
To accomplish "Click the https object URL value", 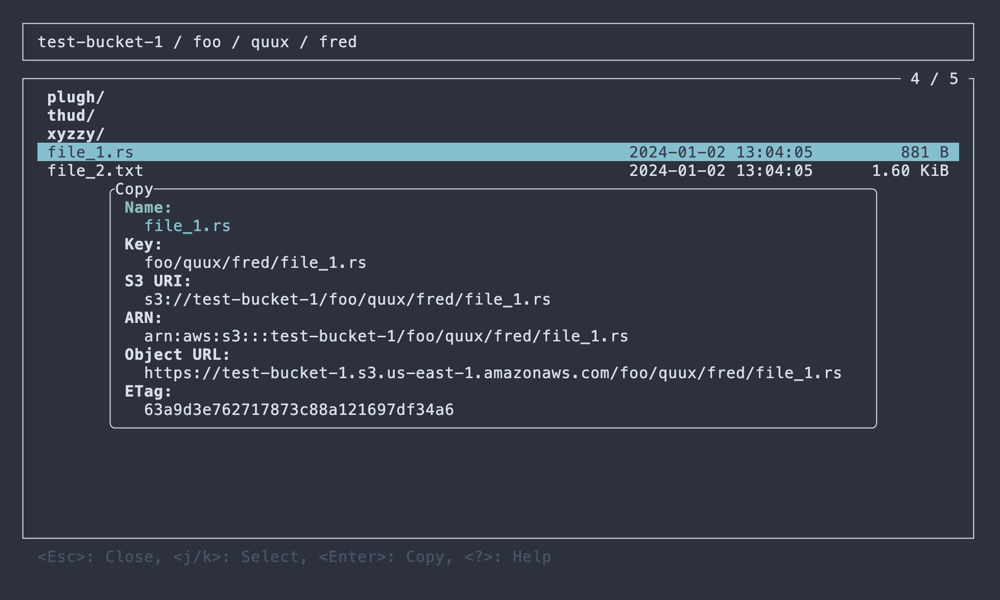I will [492, 374].
